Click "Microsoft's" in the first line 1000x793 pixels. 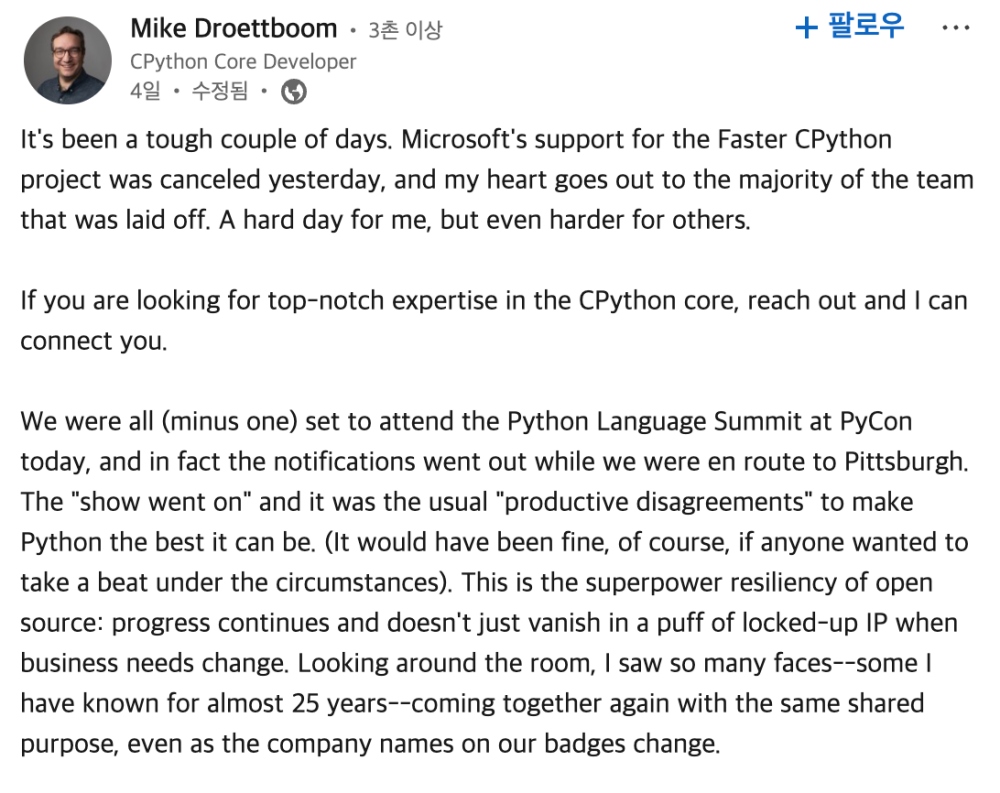(464, 139)
